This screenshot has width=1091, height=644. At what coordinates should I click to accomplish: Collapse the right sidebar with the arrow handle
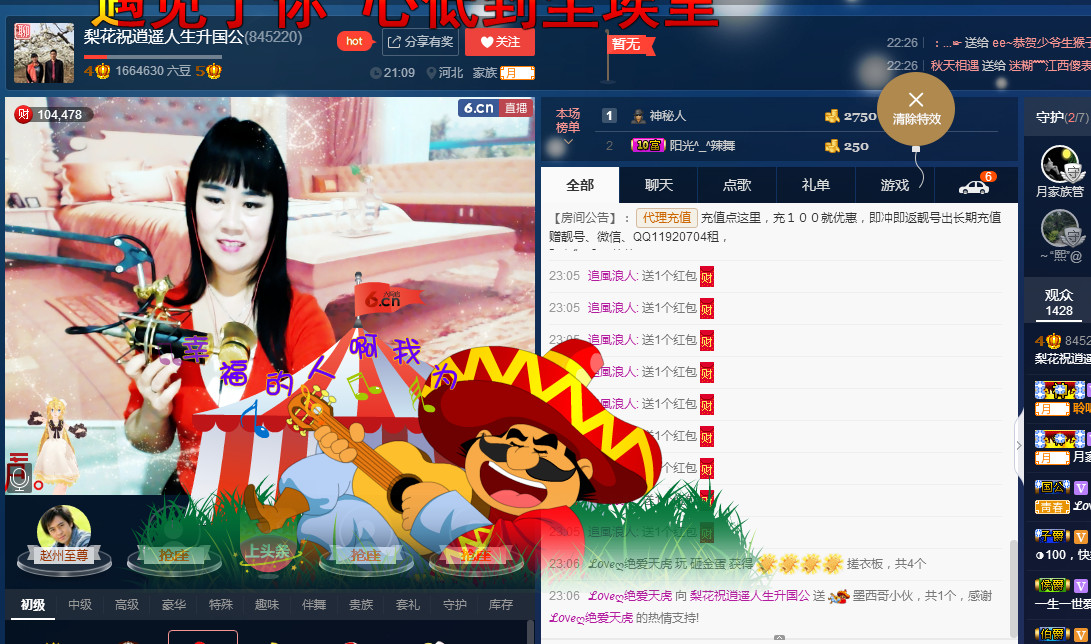point(1019,445)
